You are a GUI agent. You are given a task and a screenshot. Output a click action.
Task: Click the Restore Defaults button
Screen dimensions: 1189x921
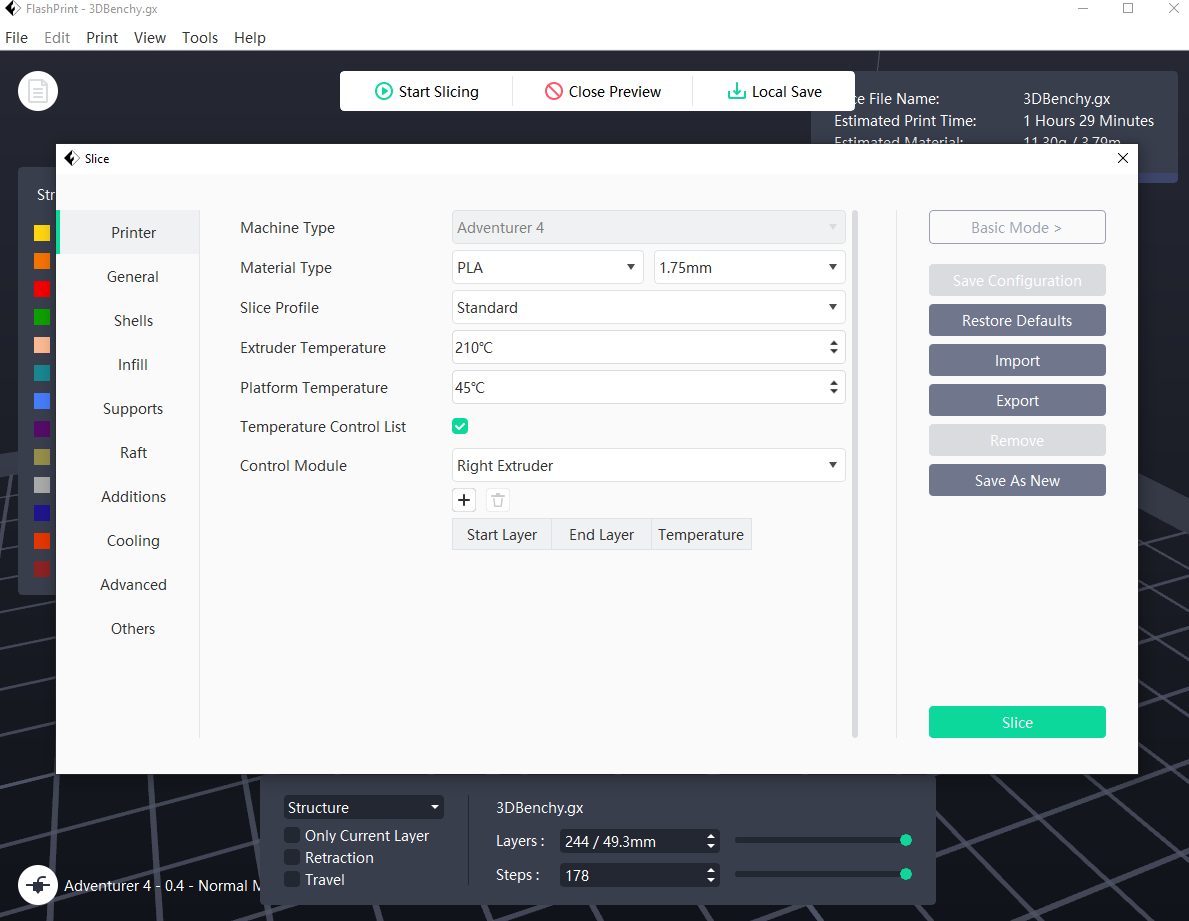coord(1017,320)
